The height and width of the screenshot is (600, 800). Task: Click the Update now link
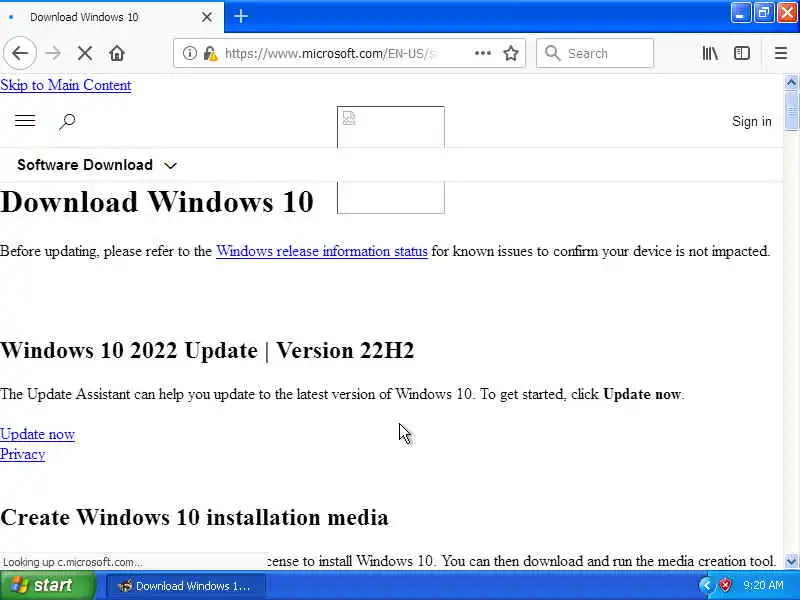pos(38,434)
